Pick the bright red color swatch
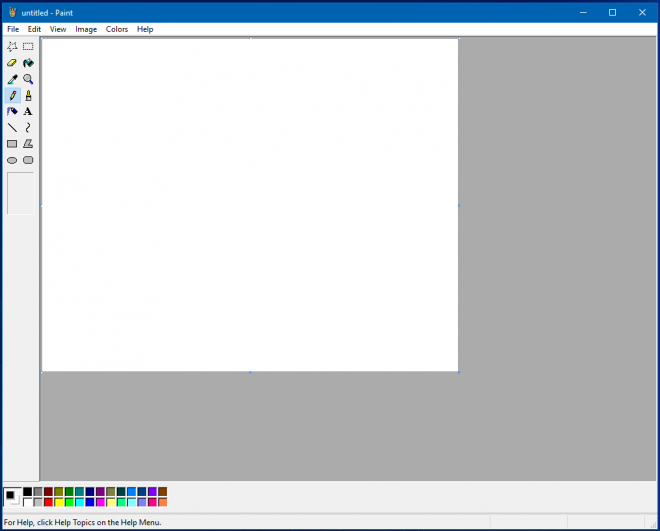660x531 pixels. [49, 502]
